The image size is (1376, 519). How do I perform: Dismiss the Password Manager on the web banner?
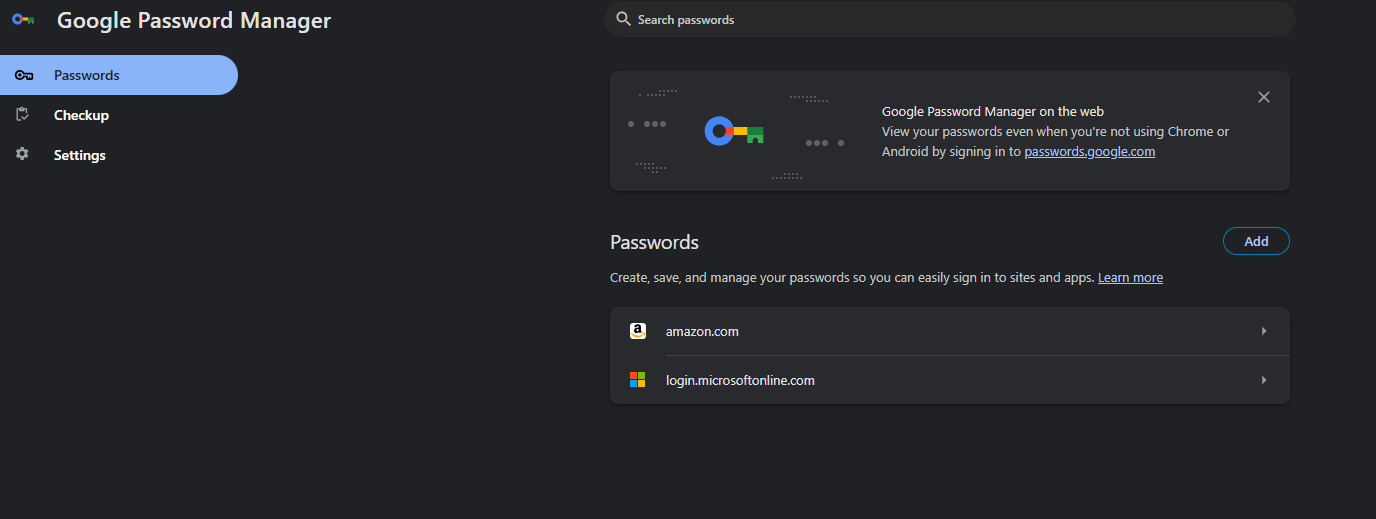pos(1264,97)
